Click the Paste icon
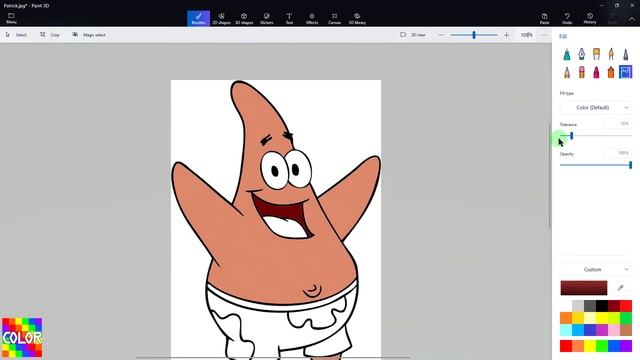Viewport: 640px width, 360px height. 544,18
